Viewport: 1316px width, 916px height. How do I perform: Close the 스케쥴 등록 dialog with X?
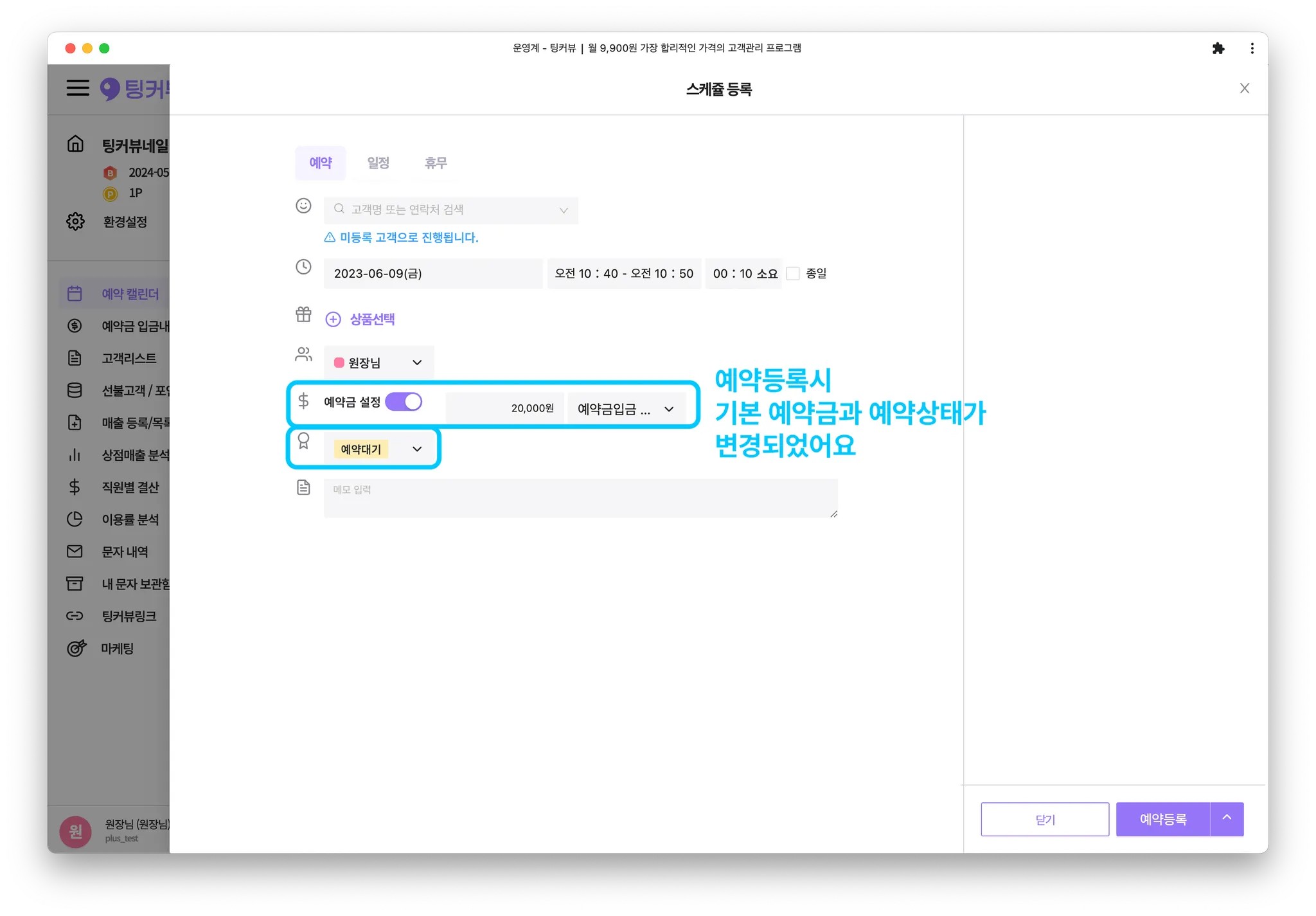1244,89
